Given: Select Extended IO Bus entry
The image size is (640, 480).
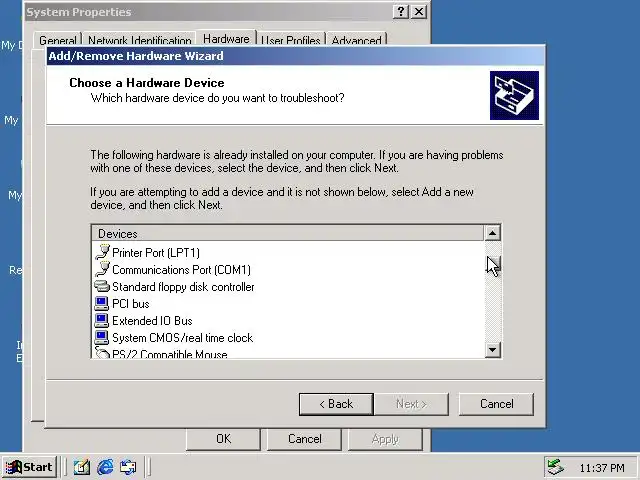Looking at the screenshot, I should coord(152,321).
